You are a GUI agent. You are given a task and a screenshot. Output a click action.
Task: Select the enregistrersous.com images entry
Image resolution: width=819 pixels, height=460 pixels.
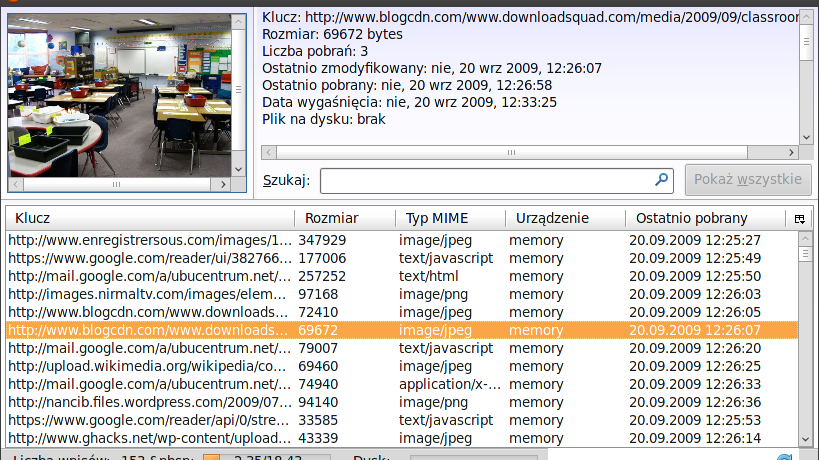(x=402, y=240)
